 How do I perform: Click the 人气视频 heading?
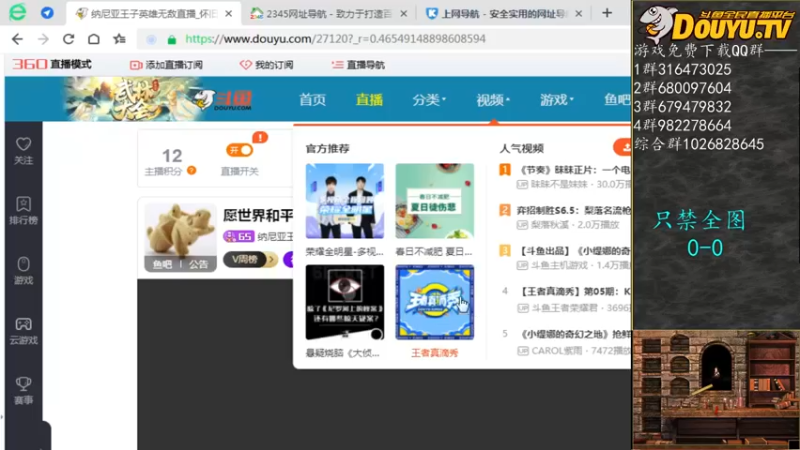521,148
